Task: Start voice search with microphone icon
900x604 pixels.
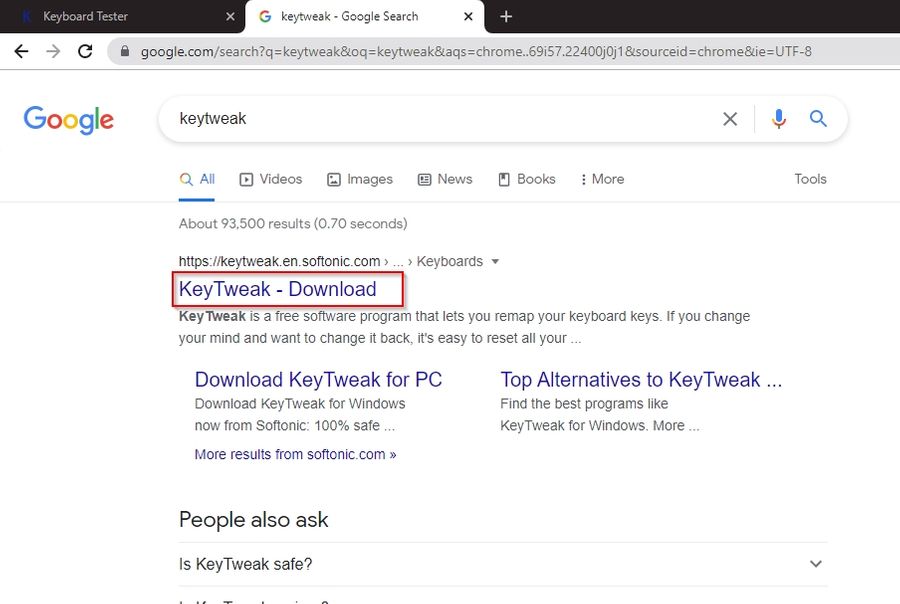Action: click(778, 119)
